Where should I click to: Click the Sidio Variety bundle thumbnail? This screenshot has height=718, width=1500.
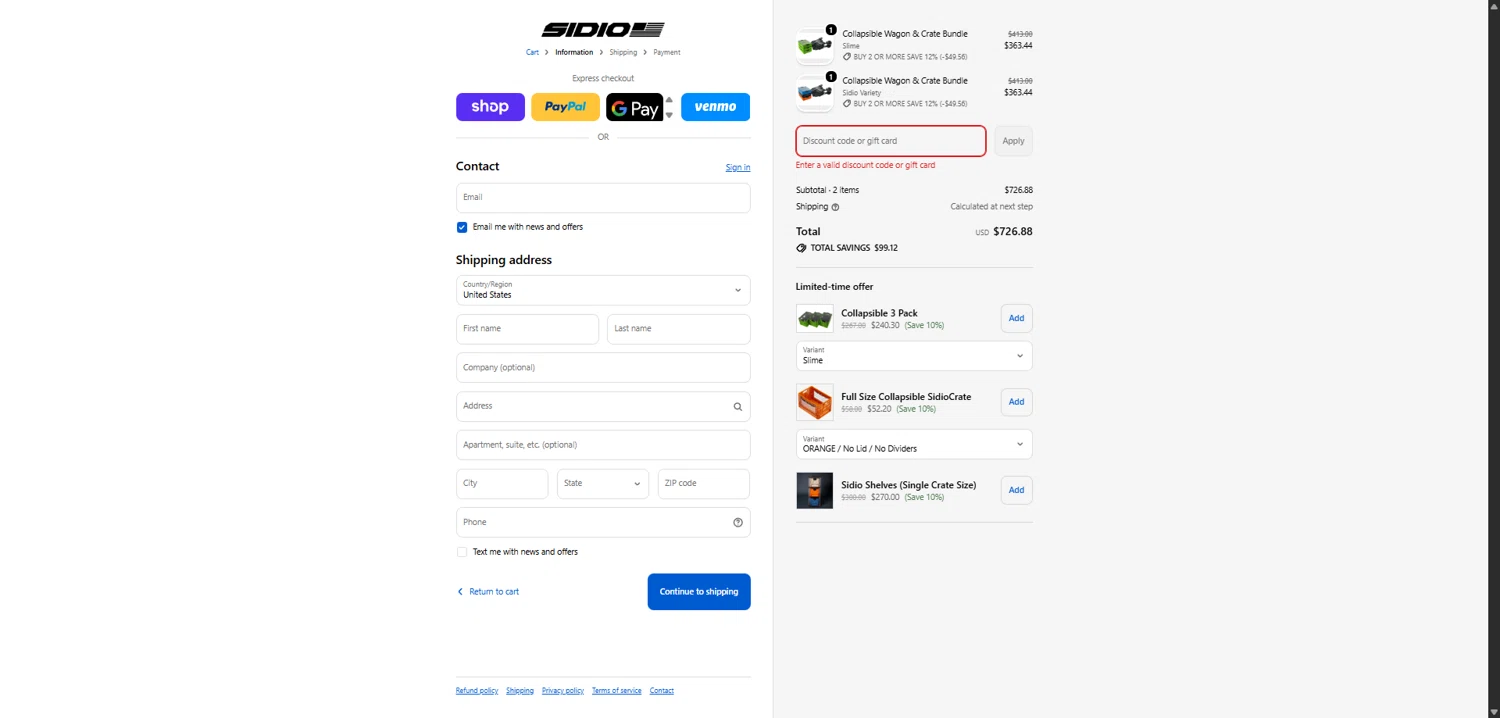(814, 93)
